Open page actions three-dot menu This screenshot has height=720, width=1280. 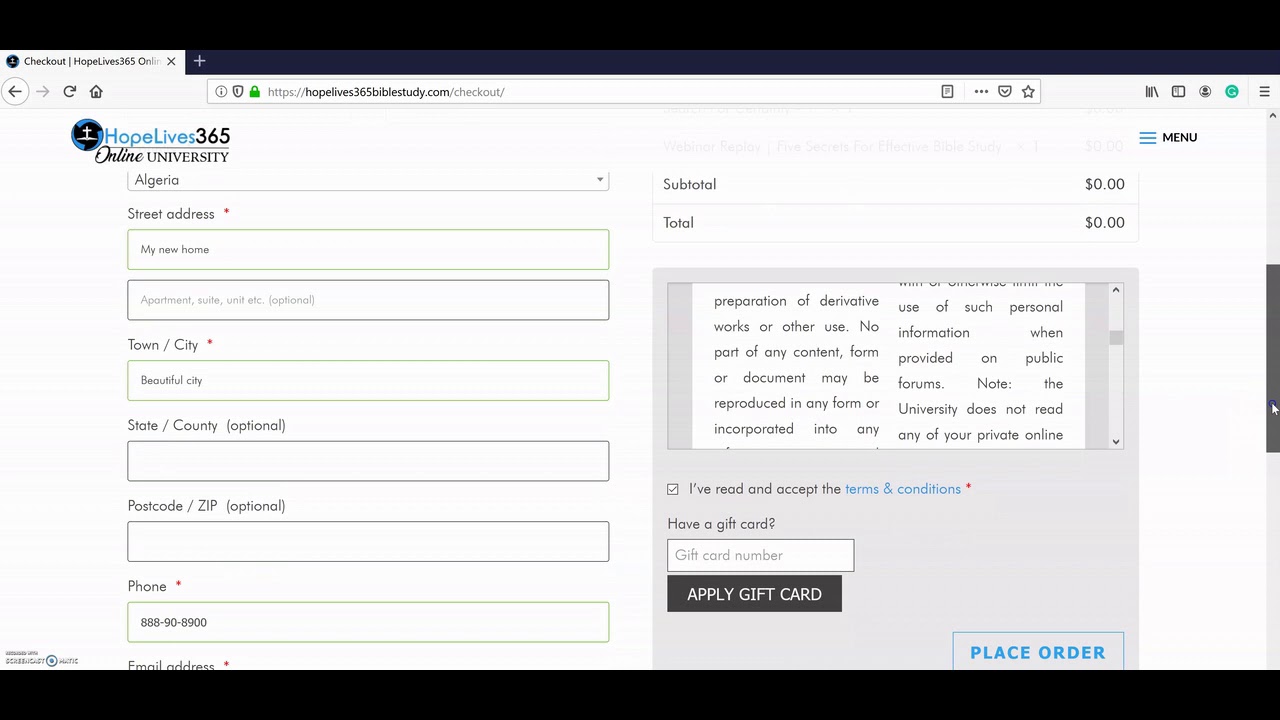981,91
